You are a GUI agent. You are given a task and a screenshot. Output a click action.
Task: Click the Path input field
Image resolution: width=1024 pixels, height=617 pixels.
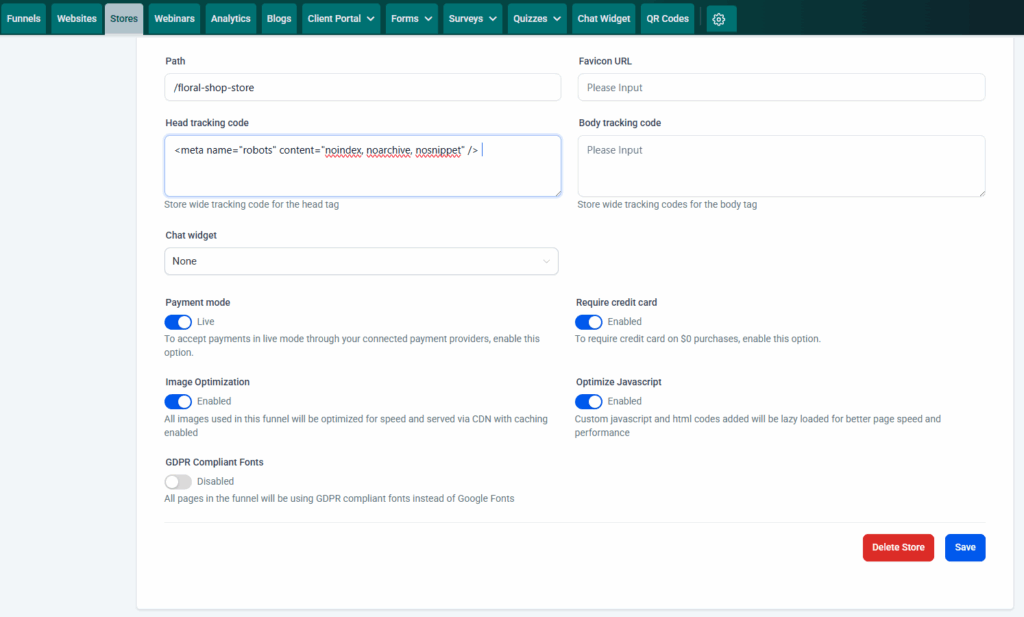[x=361, y=87]
